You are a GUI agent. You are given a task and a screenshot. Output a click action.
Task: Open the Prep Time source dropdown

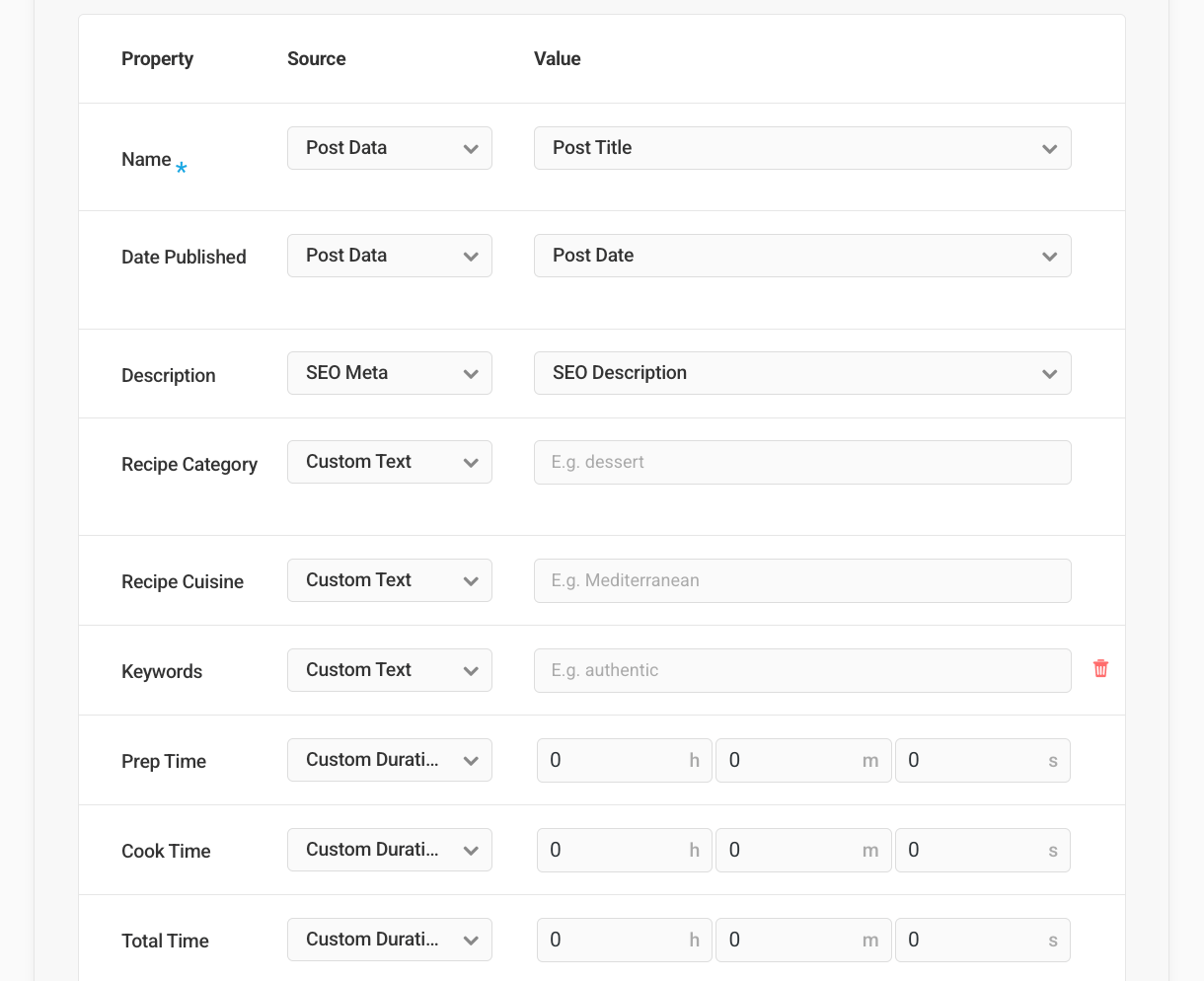pos(390,759)
